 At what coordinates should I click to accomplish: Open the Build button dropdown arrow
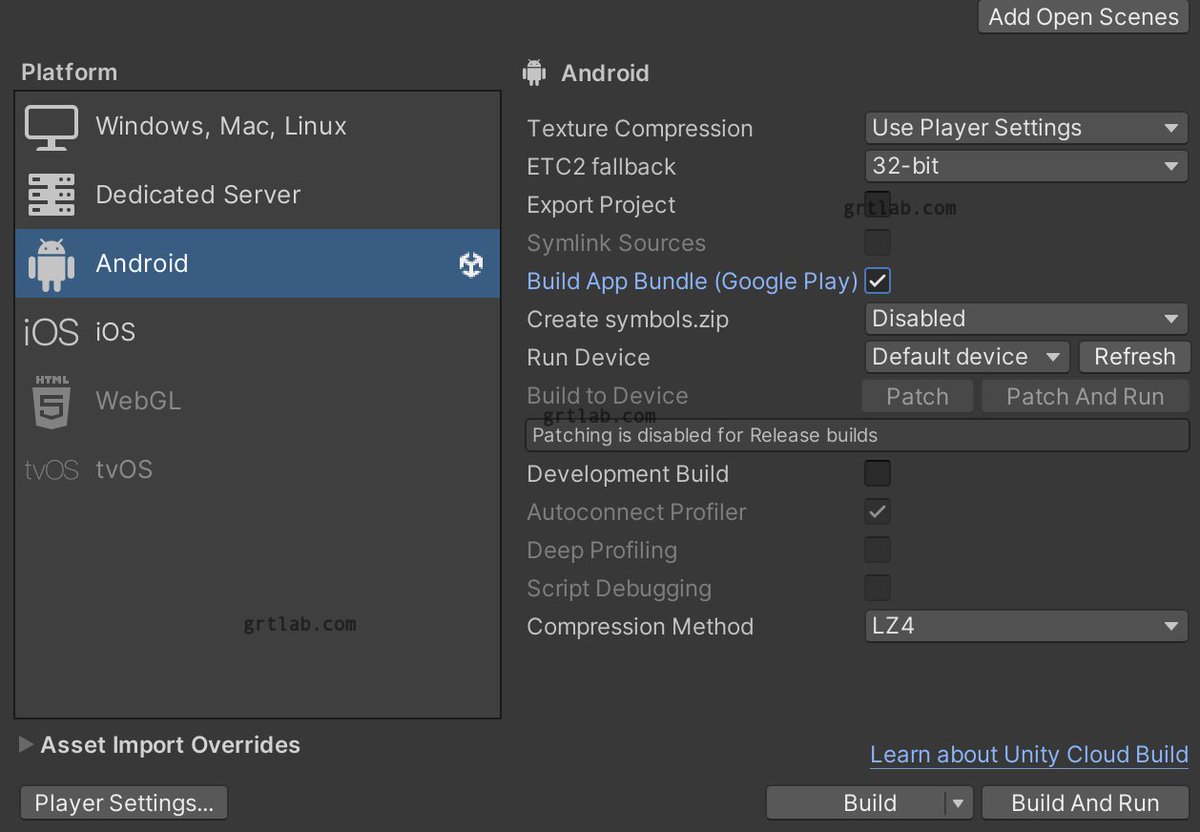point(959,803)
